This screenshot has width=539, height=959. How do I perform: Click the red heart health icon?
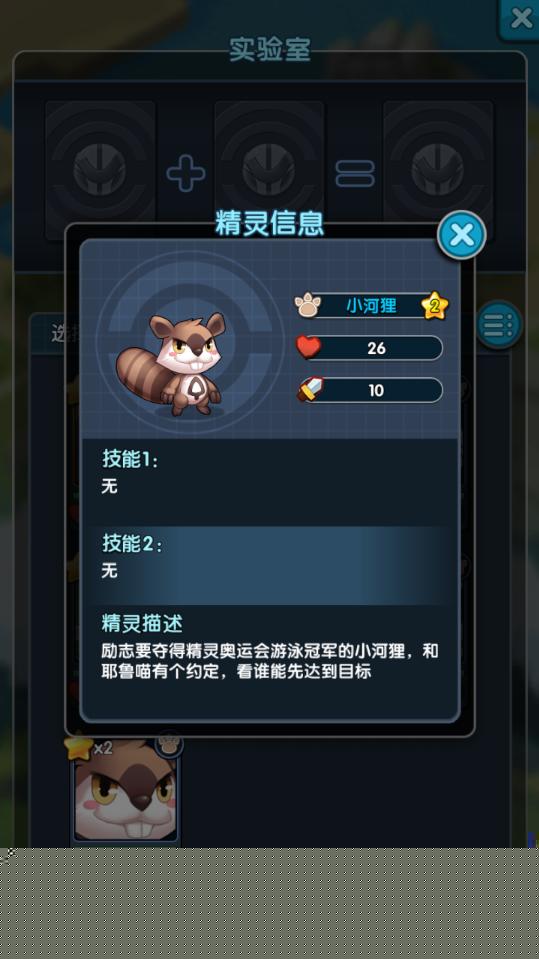309,347
